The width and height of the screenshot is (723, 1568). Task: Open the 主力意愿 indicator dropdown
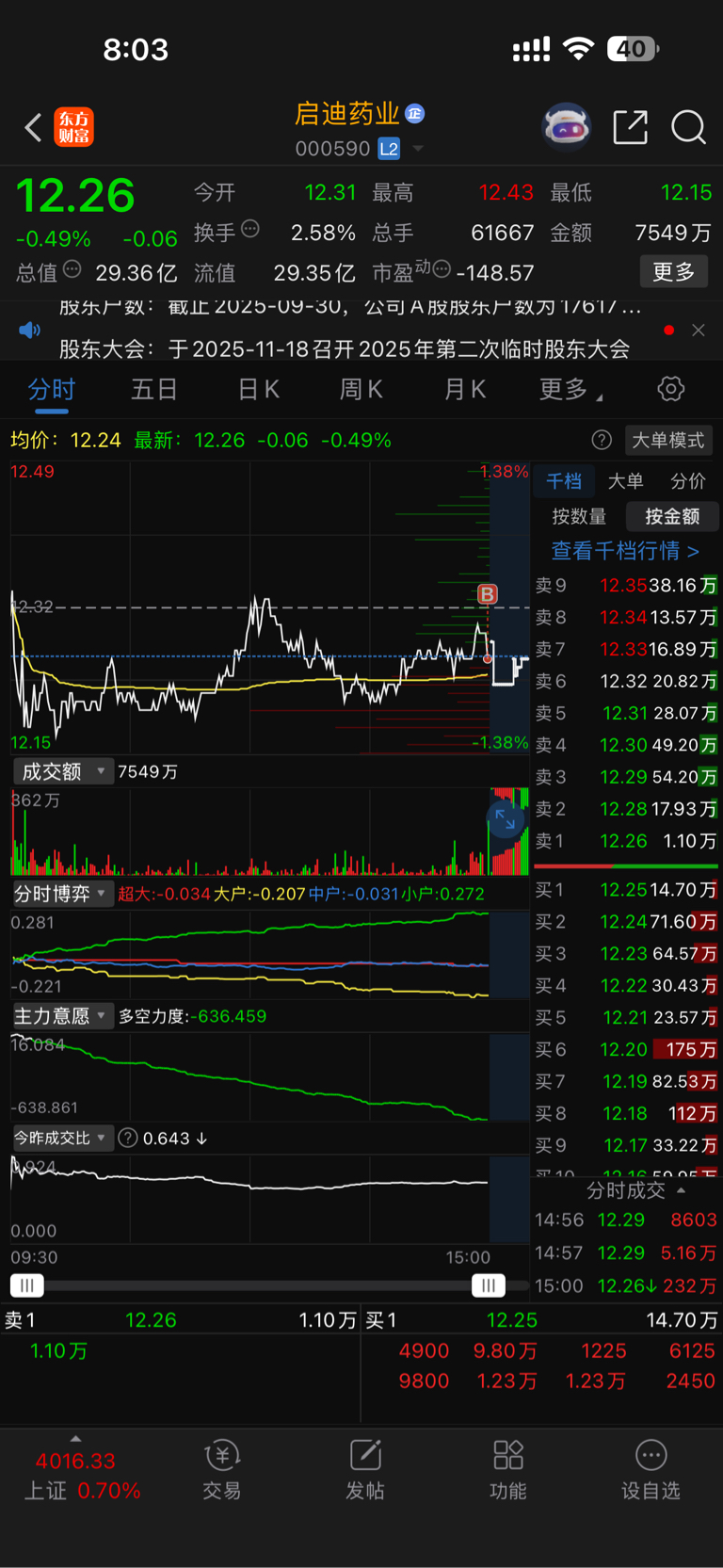pos(63,1015)
